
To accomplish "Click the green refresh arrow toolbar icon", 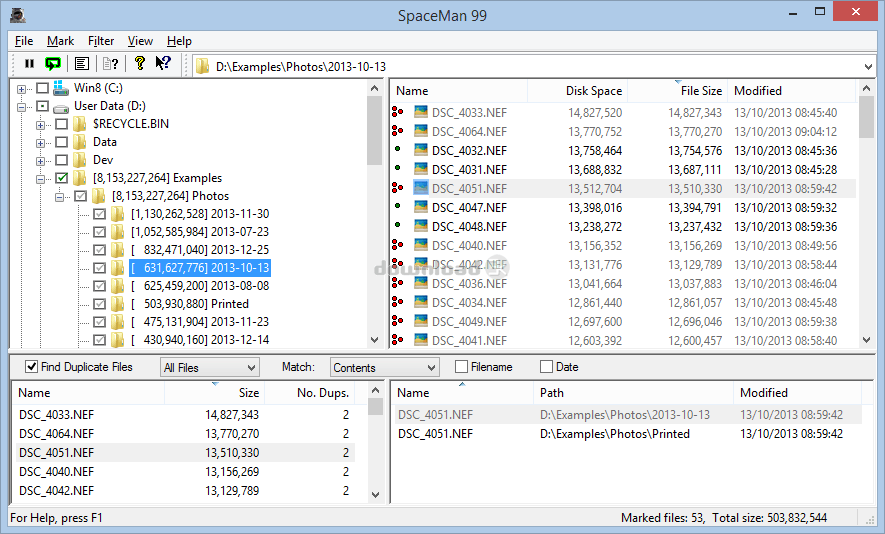I will point(53,64).
